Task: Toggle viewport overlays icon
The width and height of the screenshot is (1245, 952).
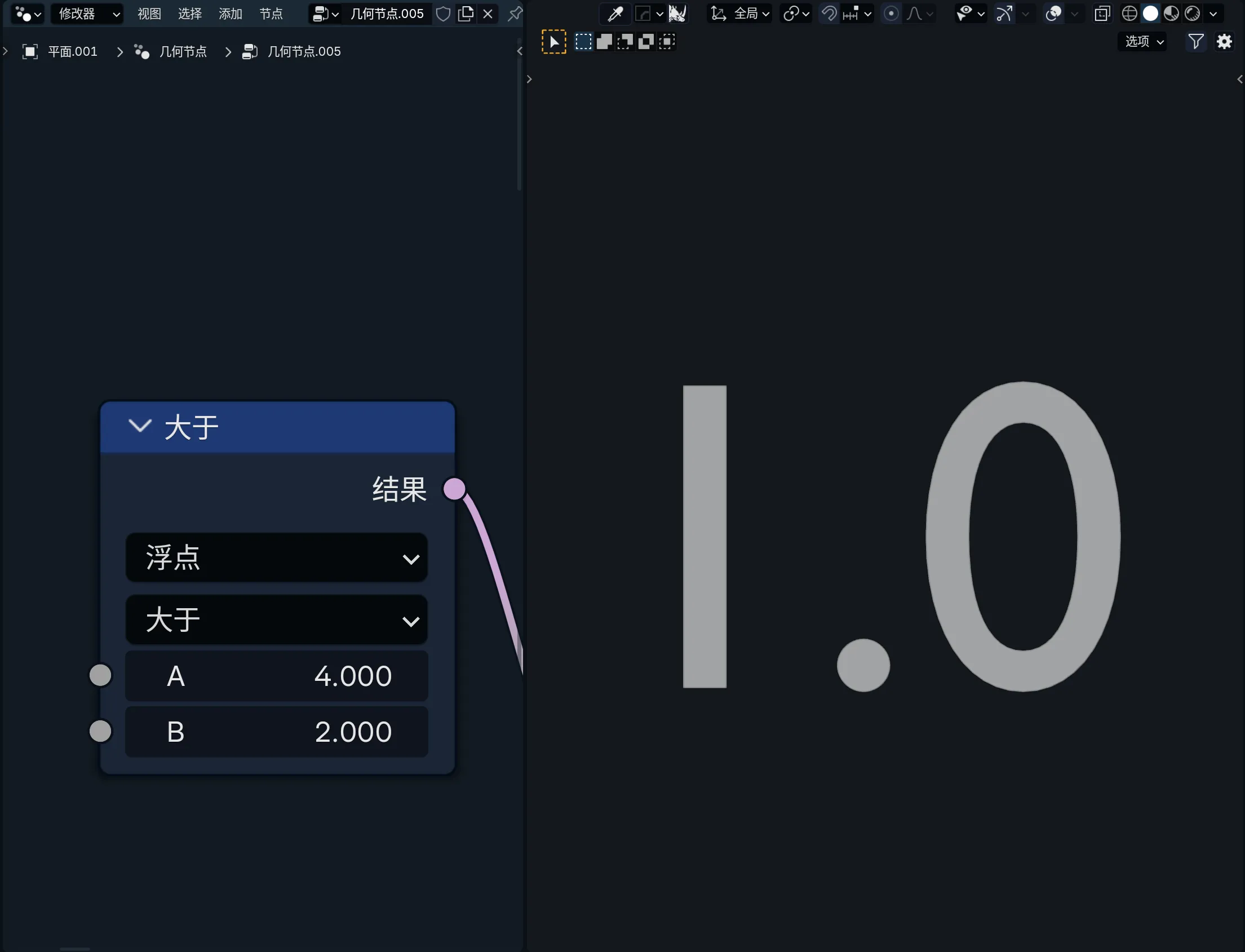Action: [x=1053, y=14]
